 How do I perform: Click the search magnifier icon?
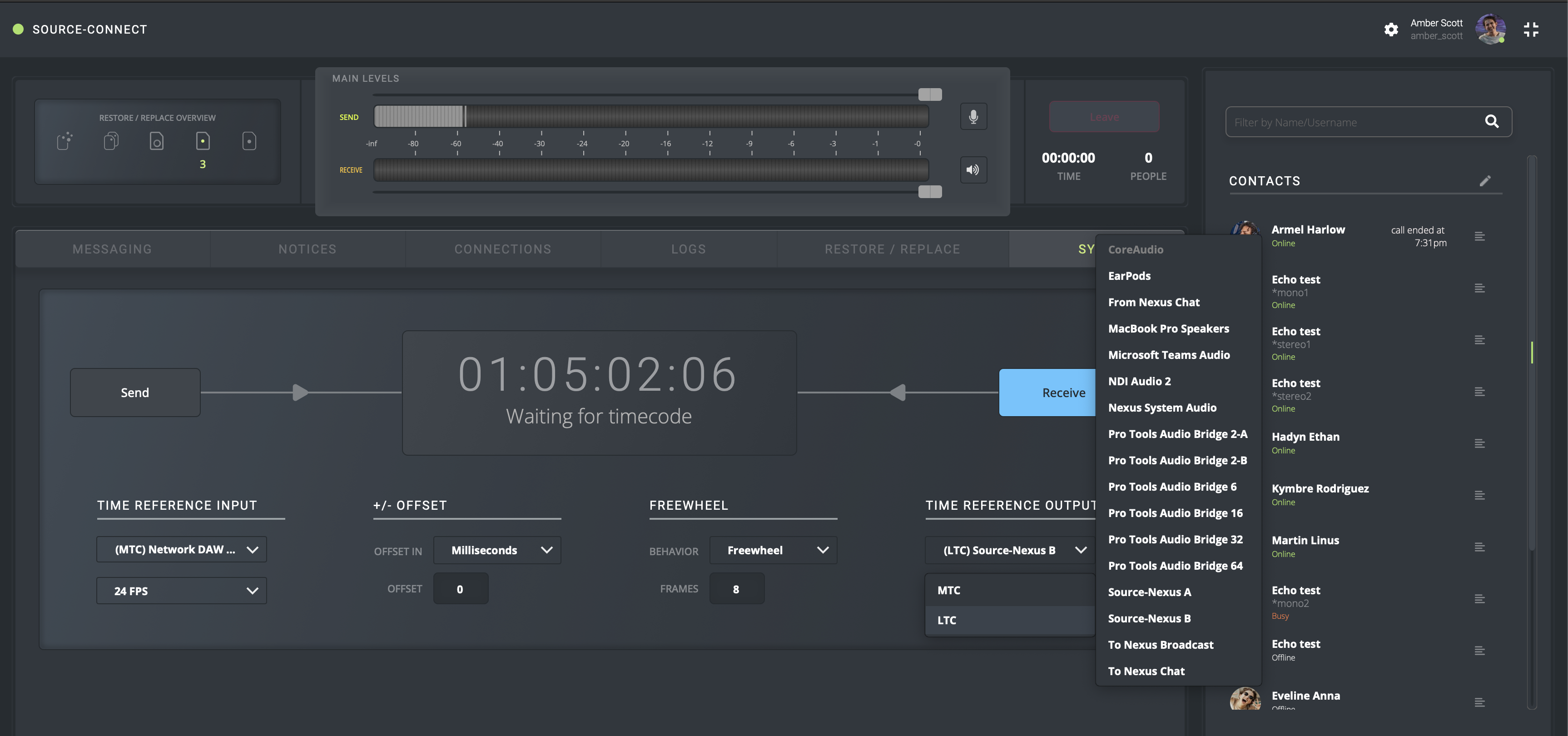[1491, 122]
